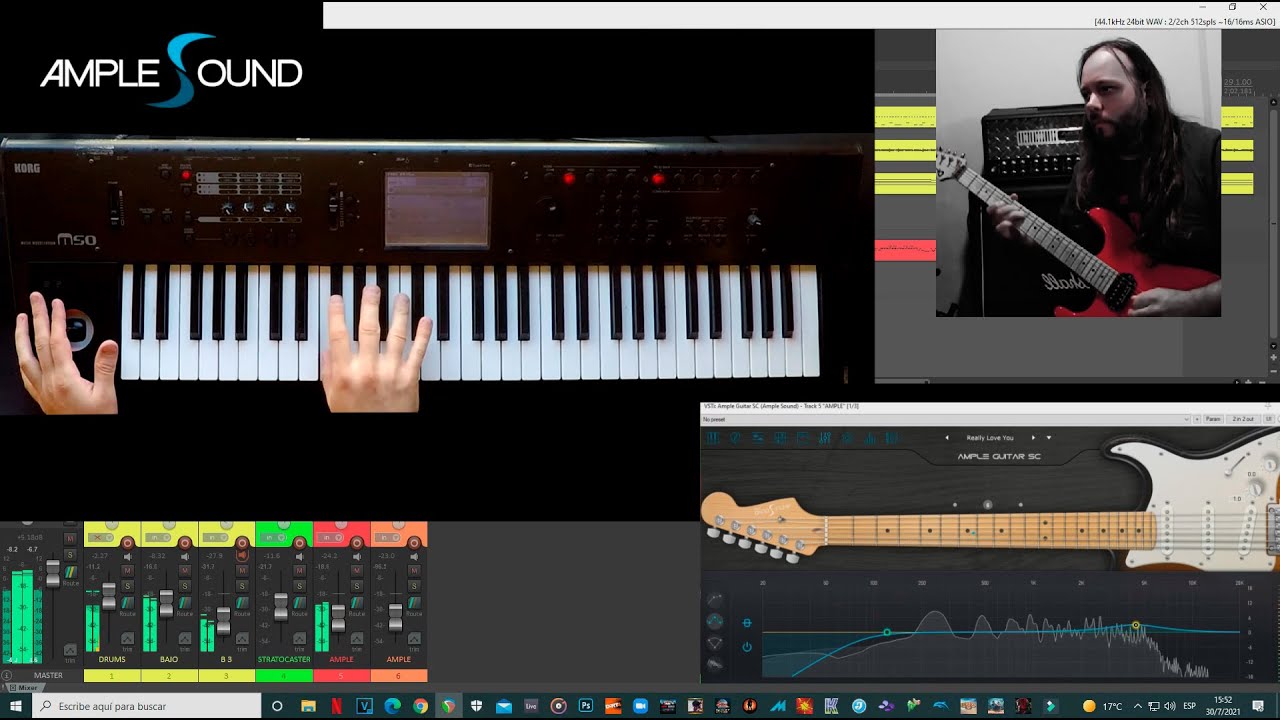1280x720 pixels.
Task: Mute the DRUMS mixer track
Action: tap(127, 570)
